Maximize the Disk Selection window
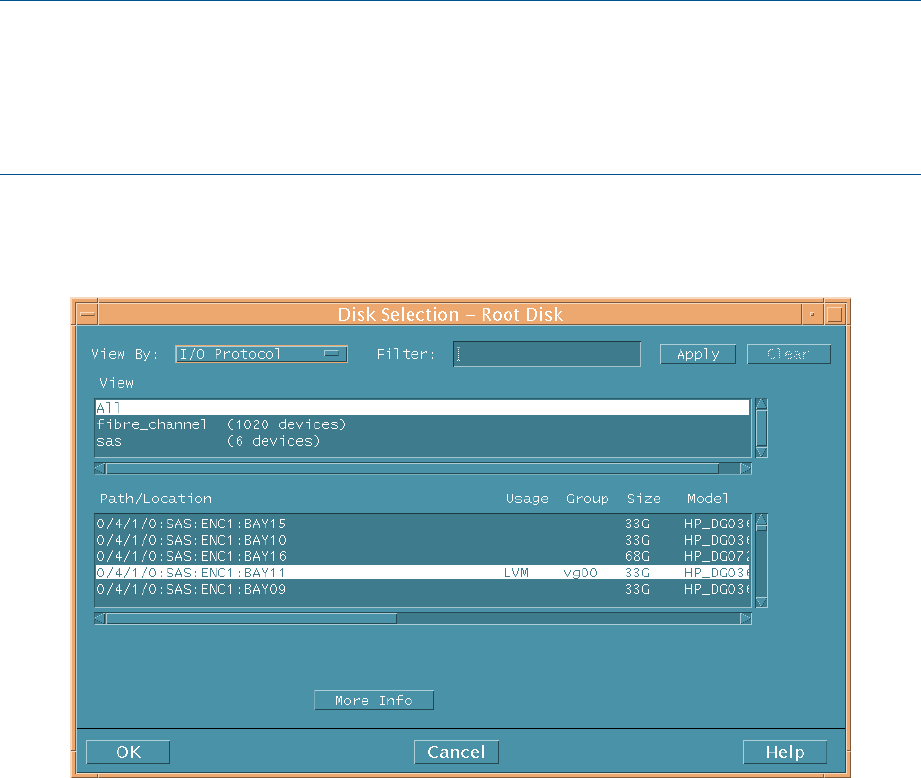This screenshot has width=921, height=778. [x=835, y=315]
